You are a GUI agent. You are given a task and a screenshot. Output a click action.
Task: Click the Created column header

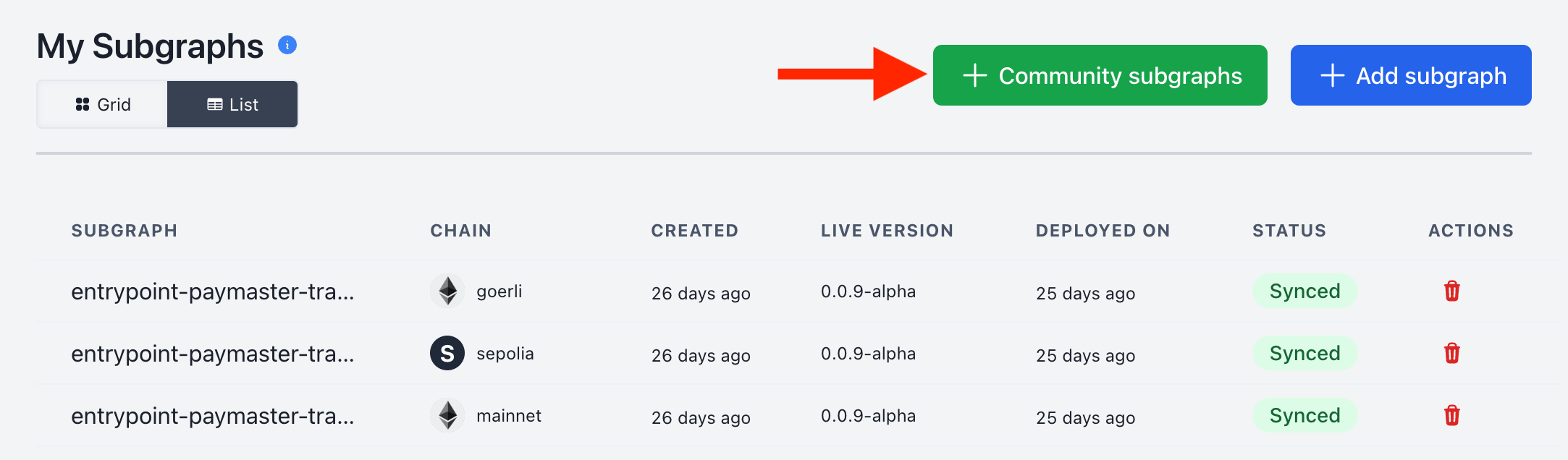pyautogui.click(x=694, y=231)
